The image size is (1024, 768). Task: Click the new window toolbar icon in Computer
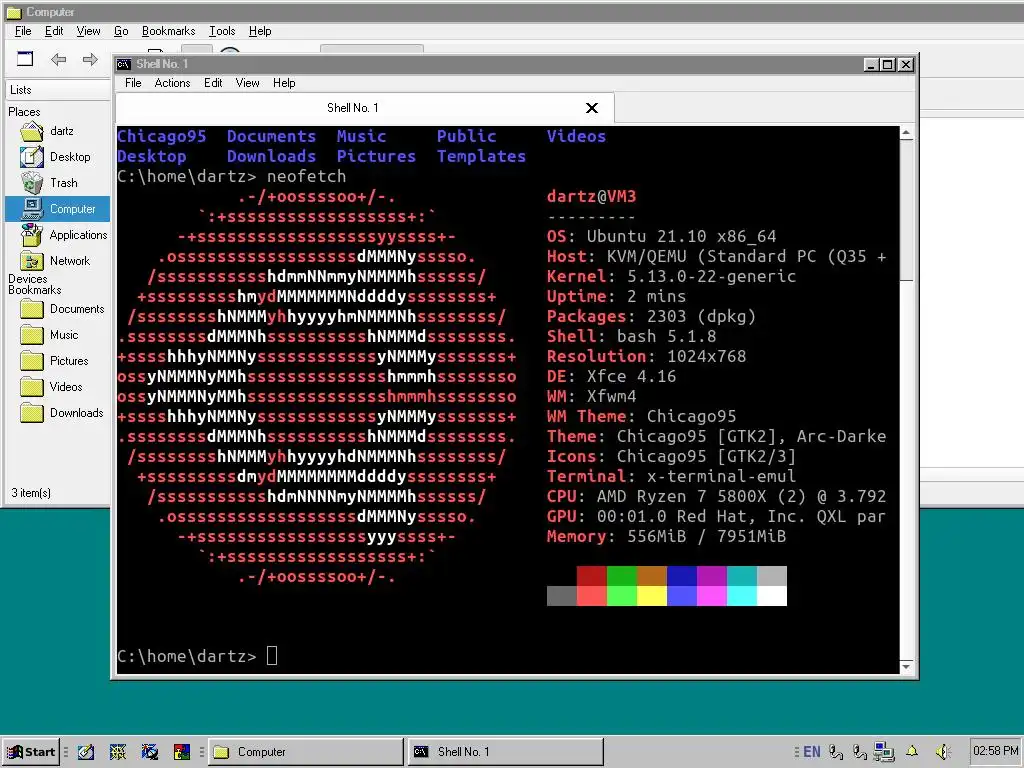pos(25,59)
